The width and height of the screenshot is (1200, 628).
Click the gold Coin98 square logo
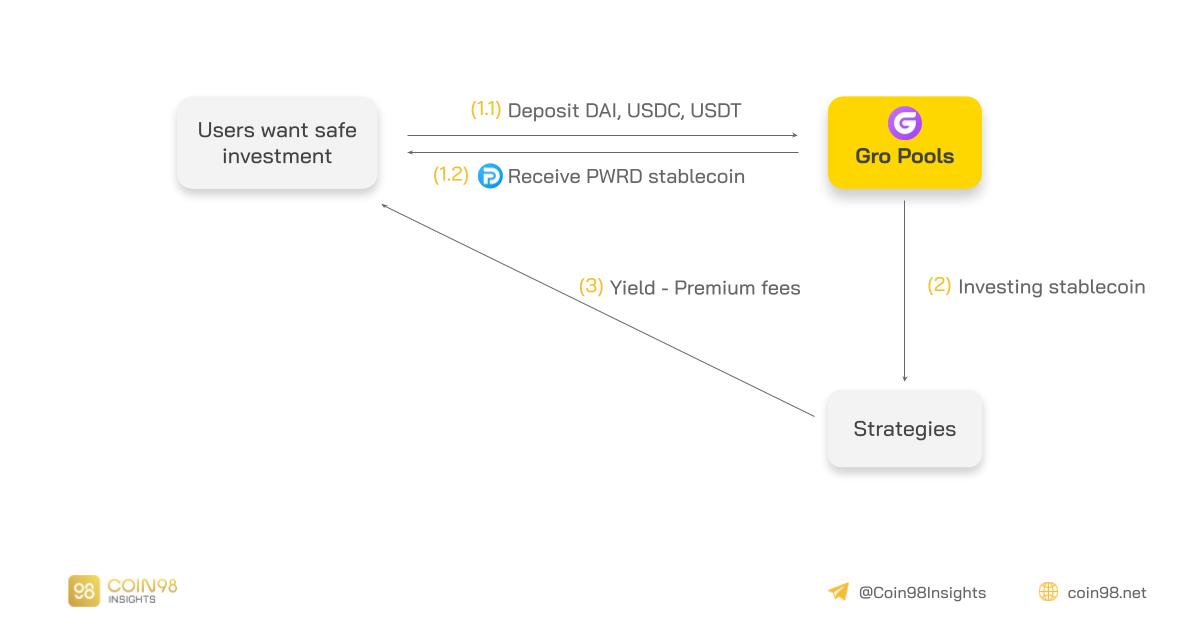click(84, 591)
